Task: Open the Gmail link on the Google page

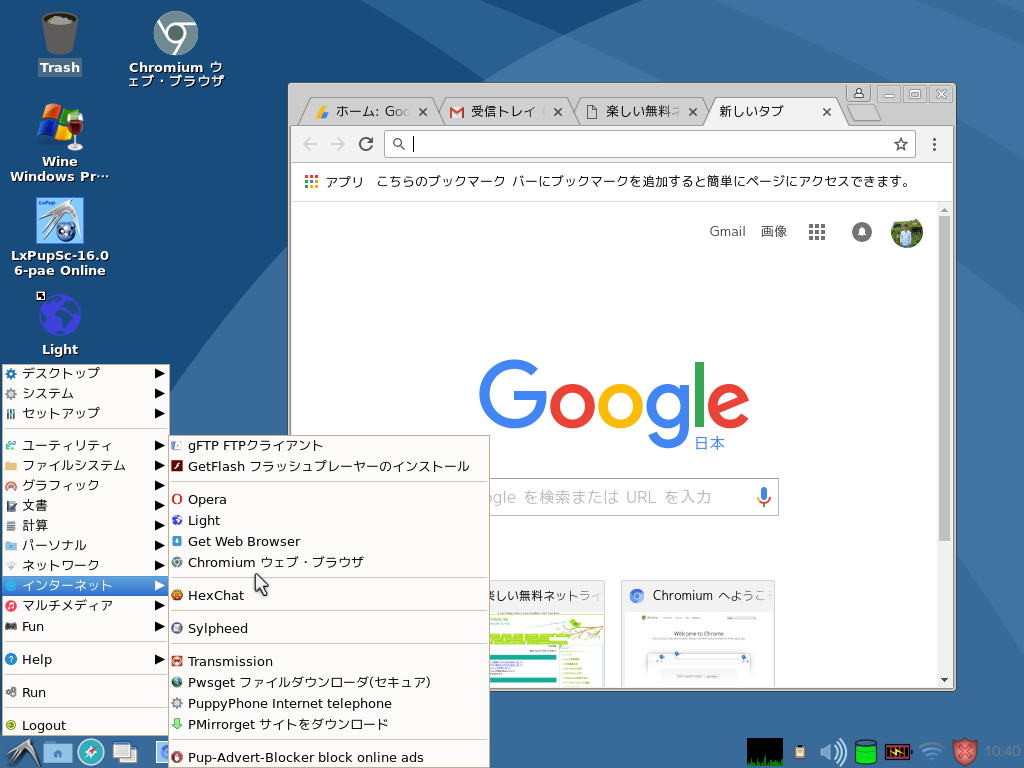Action: (727, 231)
